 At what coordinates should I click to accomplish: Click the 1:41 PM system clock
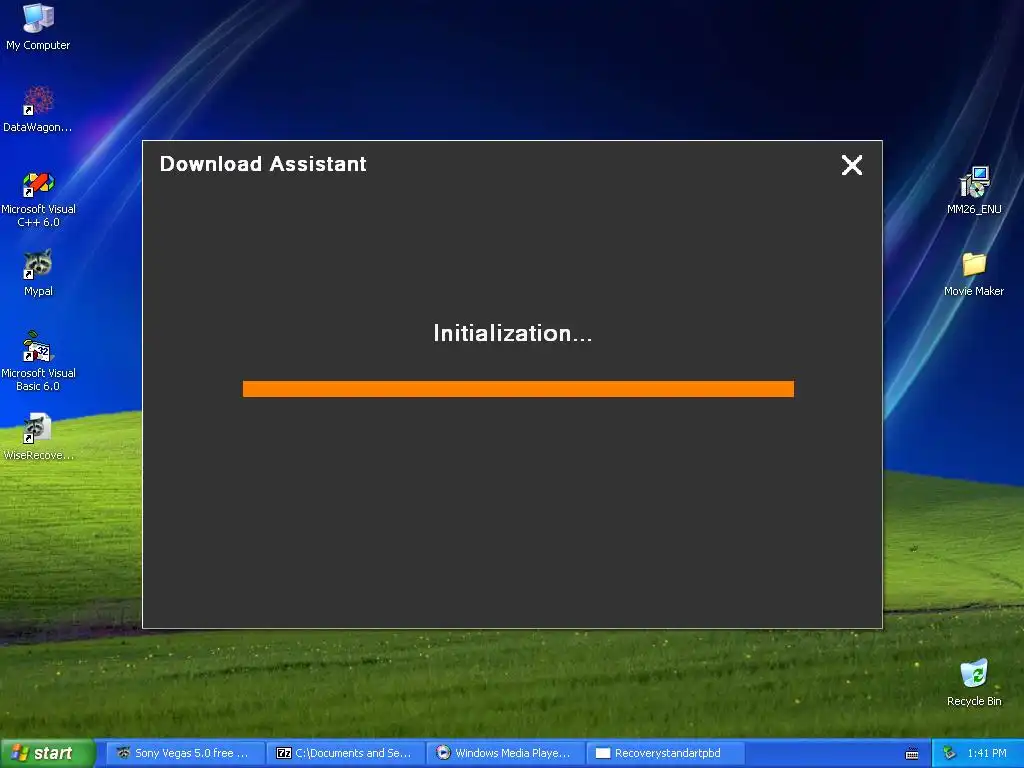pyautogui.click(x=987, y=753)
